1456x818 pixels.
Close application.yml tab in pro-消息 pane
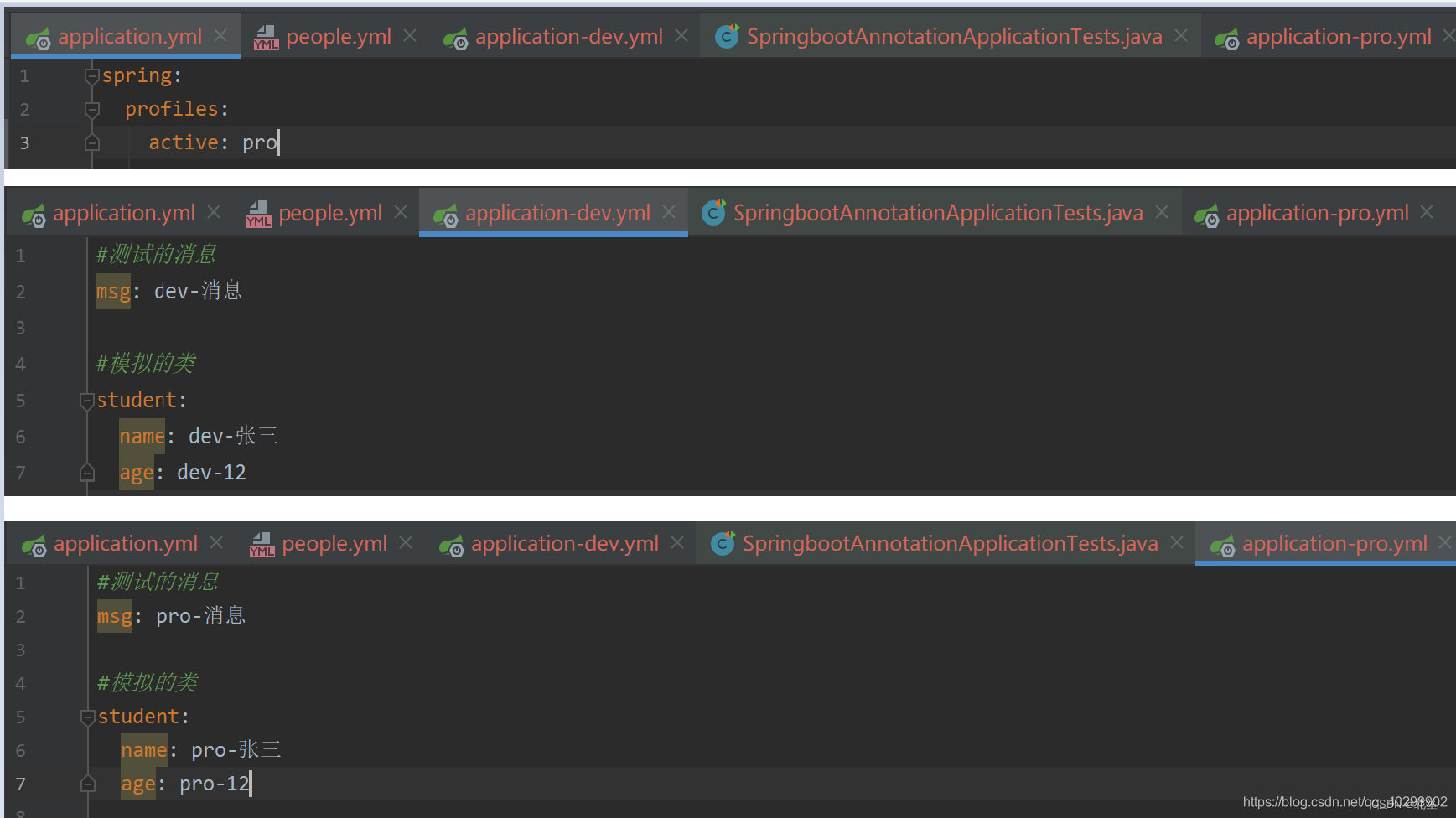click(x=216, y=543)
